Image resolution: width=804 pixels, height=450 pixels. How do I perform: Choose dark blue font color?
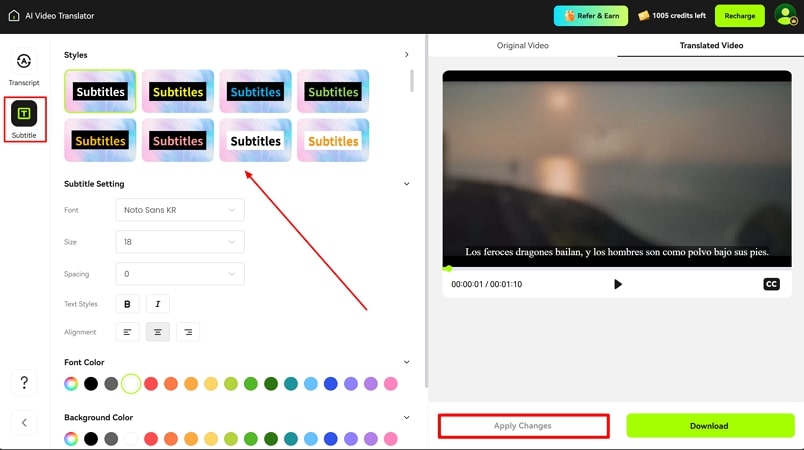[331, 383]
